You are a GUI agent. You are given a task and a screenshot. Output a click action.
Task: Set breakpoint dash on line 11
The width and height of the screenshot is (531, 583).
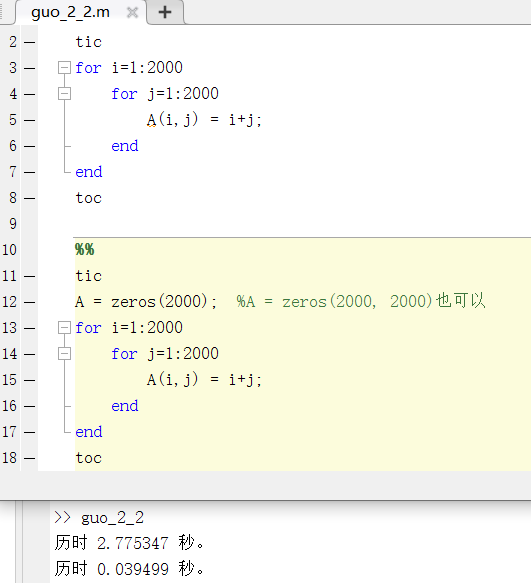coord(30,276)
